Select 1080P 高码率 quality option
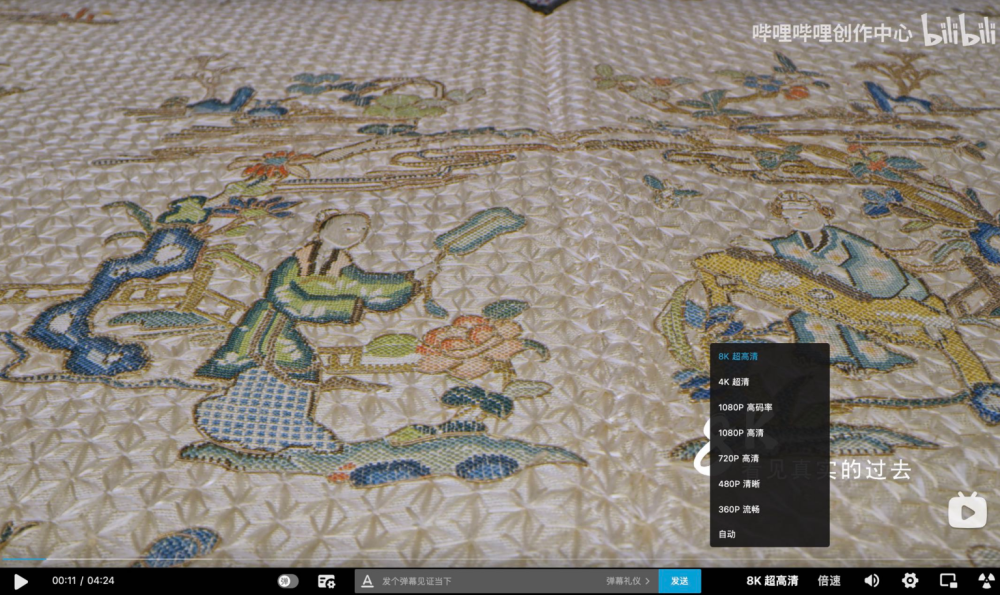 pyautogui.click(x=769, y=408)
